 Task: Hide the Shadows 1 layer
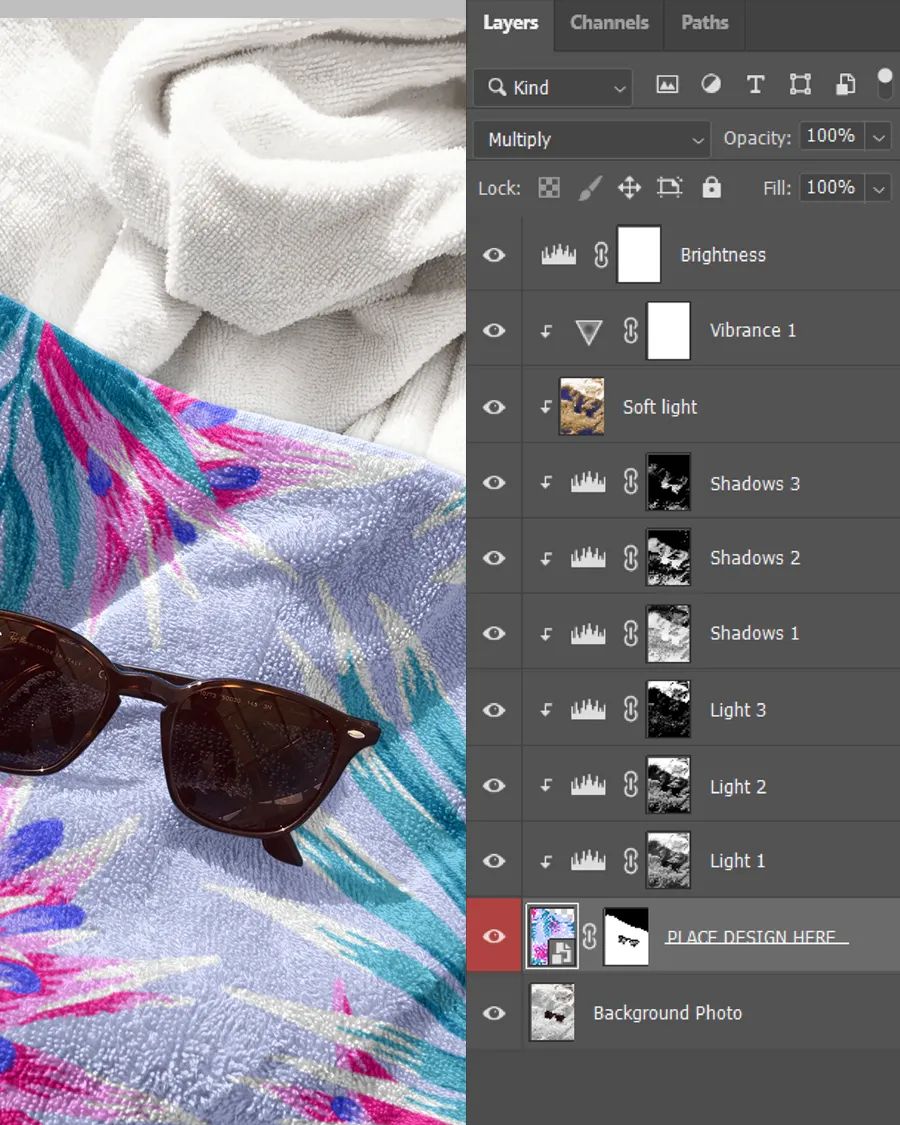[494, 633]
